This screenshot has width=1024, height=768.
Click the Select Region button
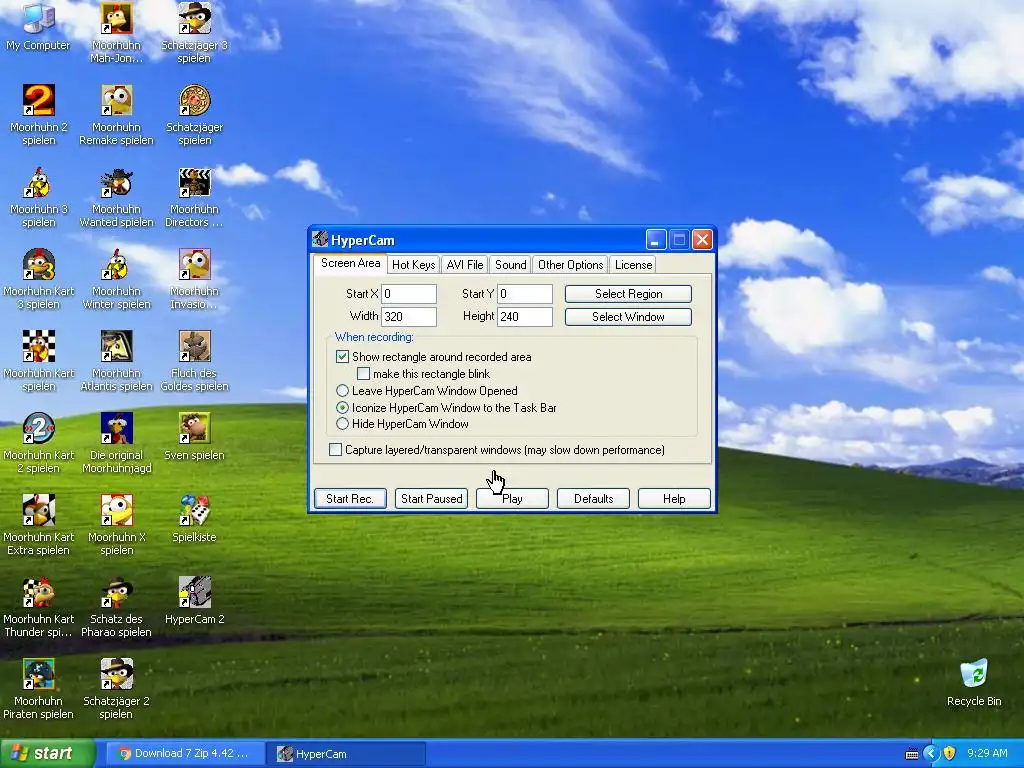coord(628,294)
